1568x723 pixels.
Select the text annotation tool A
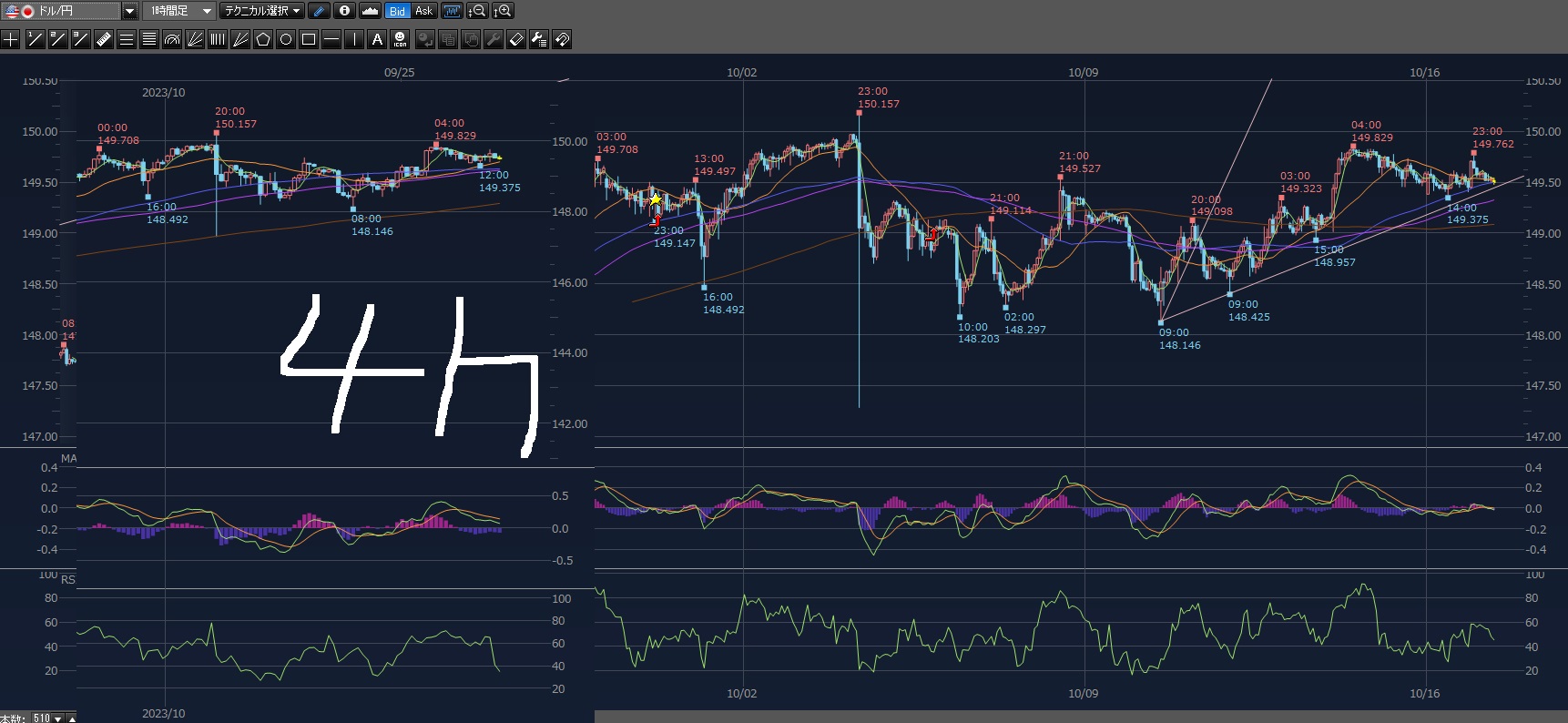(x=377, y=39)
